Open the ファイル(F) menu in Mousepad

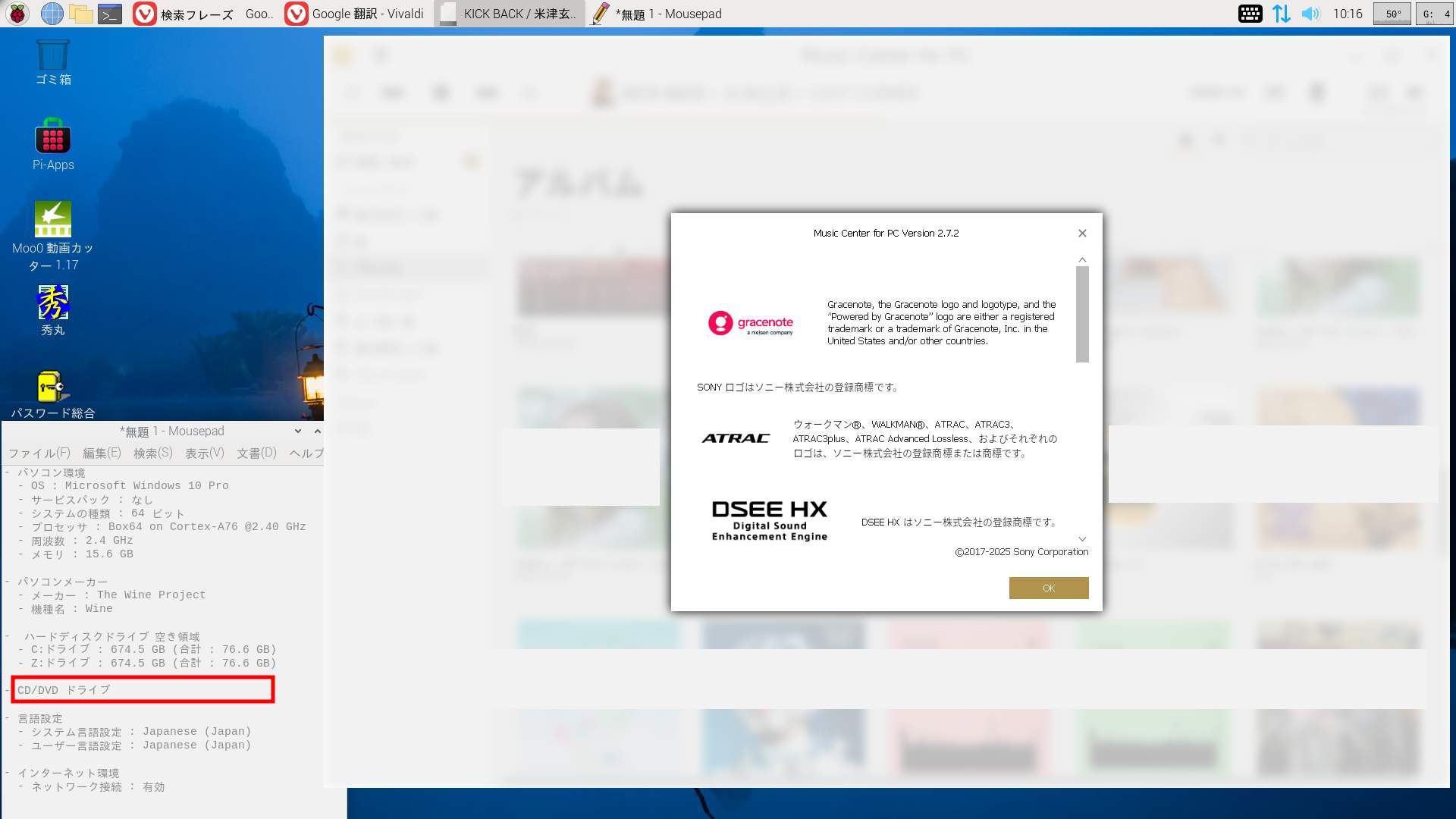point(39,453)
